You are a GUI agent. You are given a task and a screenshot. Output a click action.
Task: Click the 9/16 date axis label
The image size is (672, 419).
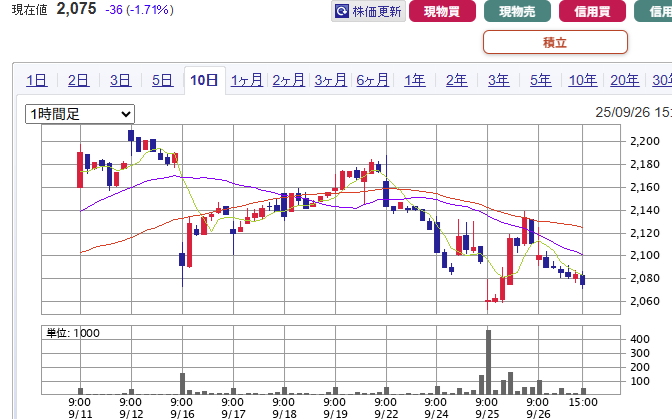coord(182,414)
